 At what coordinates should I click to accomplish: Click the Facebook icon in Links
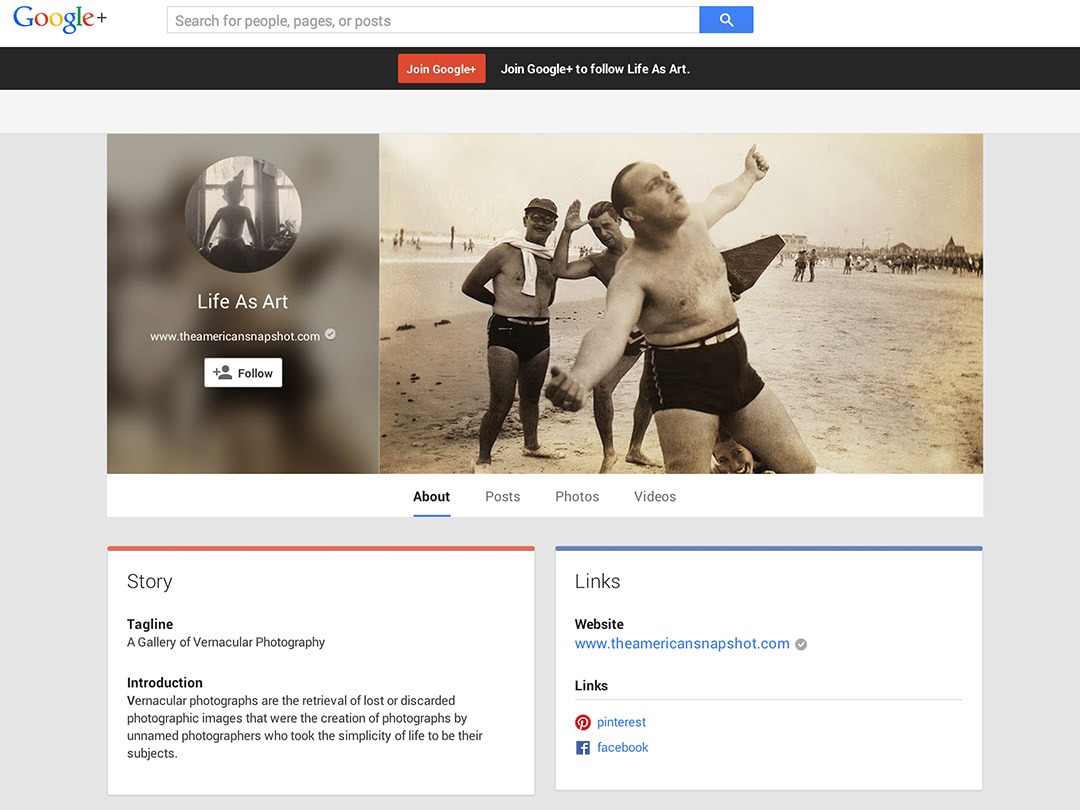coord(583,747)
